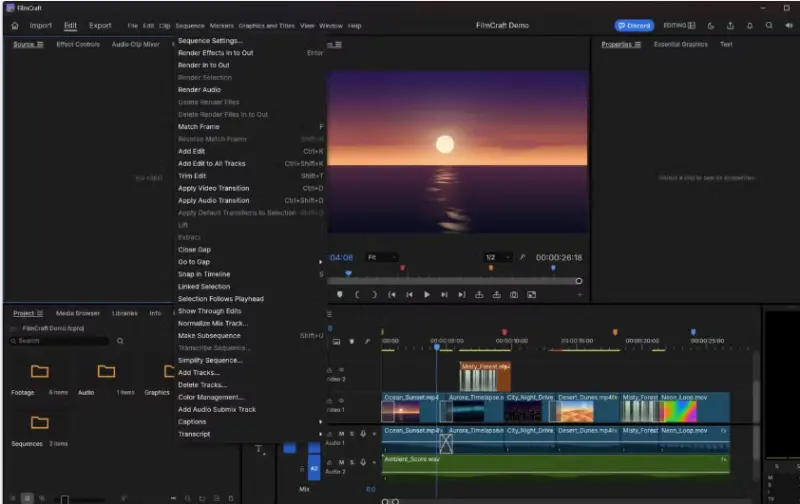800x504 pixels.
Task: Solo the Audio 1 track
Action: 352,434
